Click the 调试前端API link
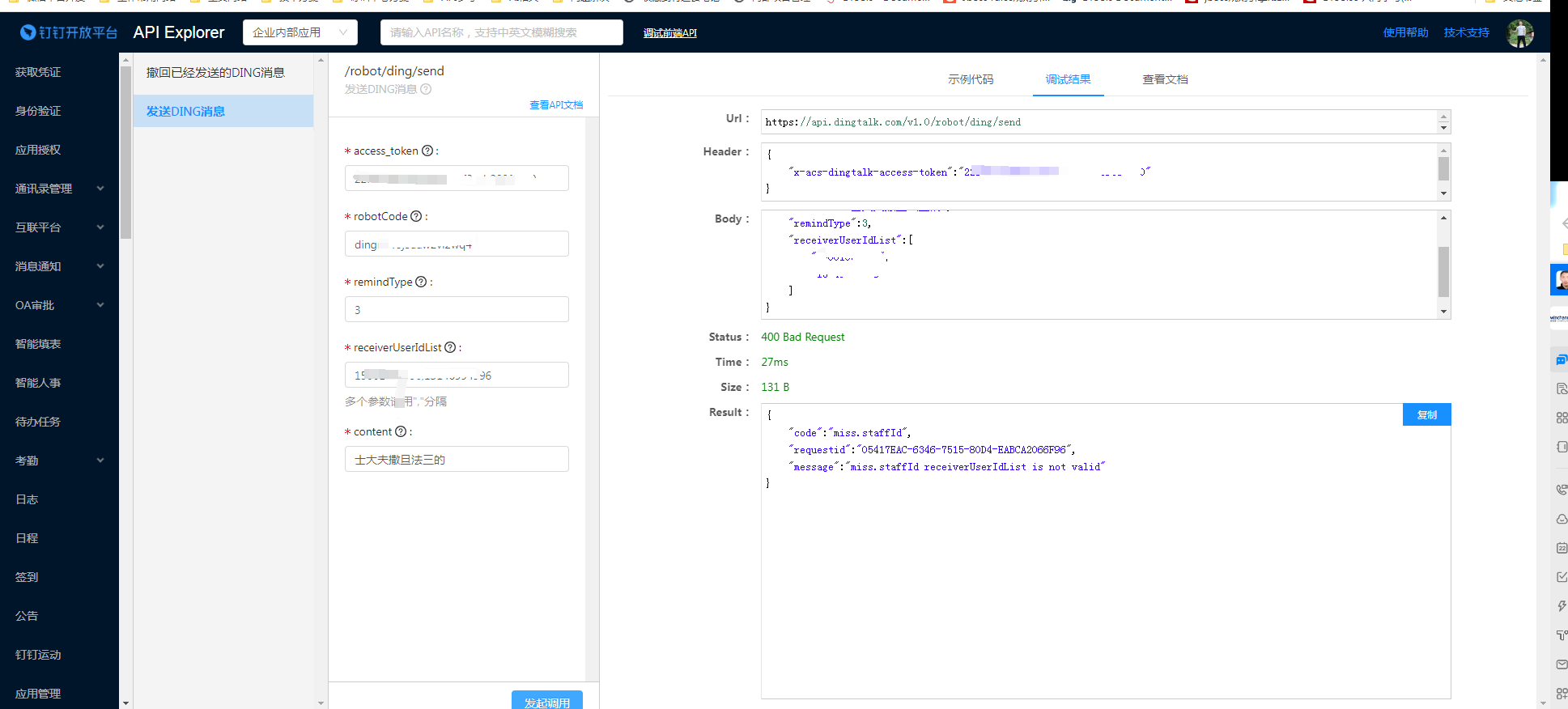 pyautogui.click(x=669, y=33)
